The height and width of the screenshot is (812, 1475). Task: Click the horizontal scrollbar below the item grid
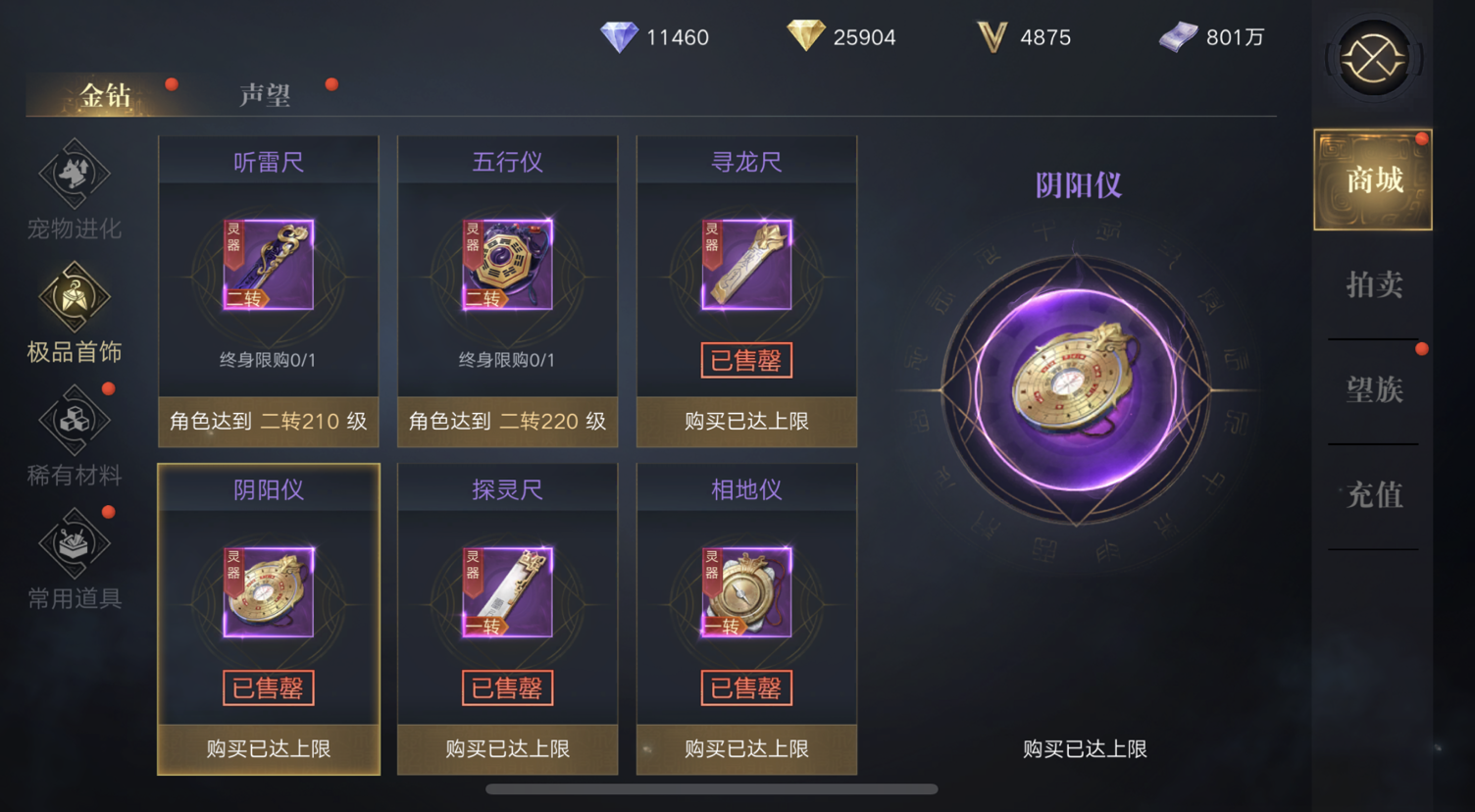(x=712, y=788)
